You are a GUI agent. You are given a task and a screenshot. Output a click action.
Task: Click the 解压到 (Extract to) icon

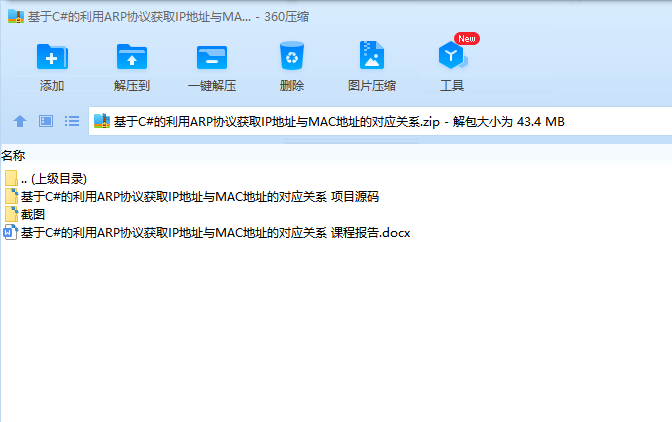[132, 57]
